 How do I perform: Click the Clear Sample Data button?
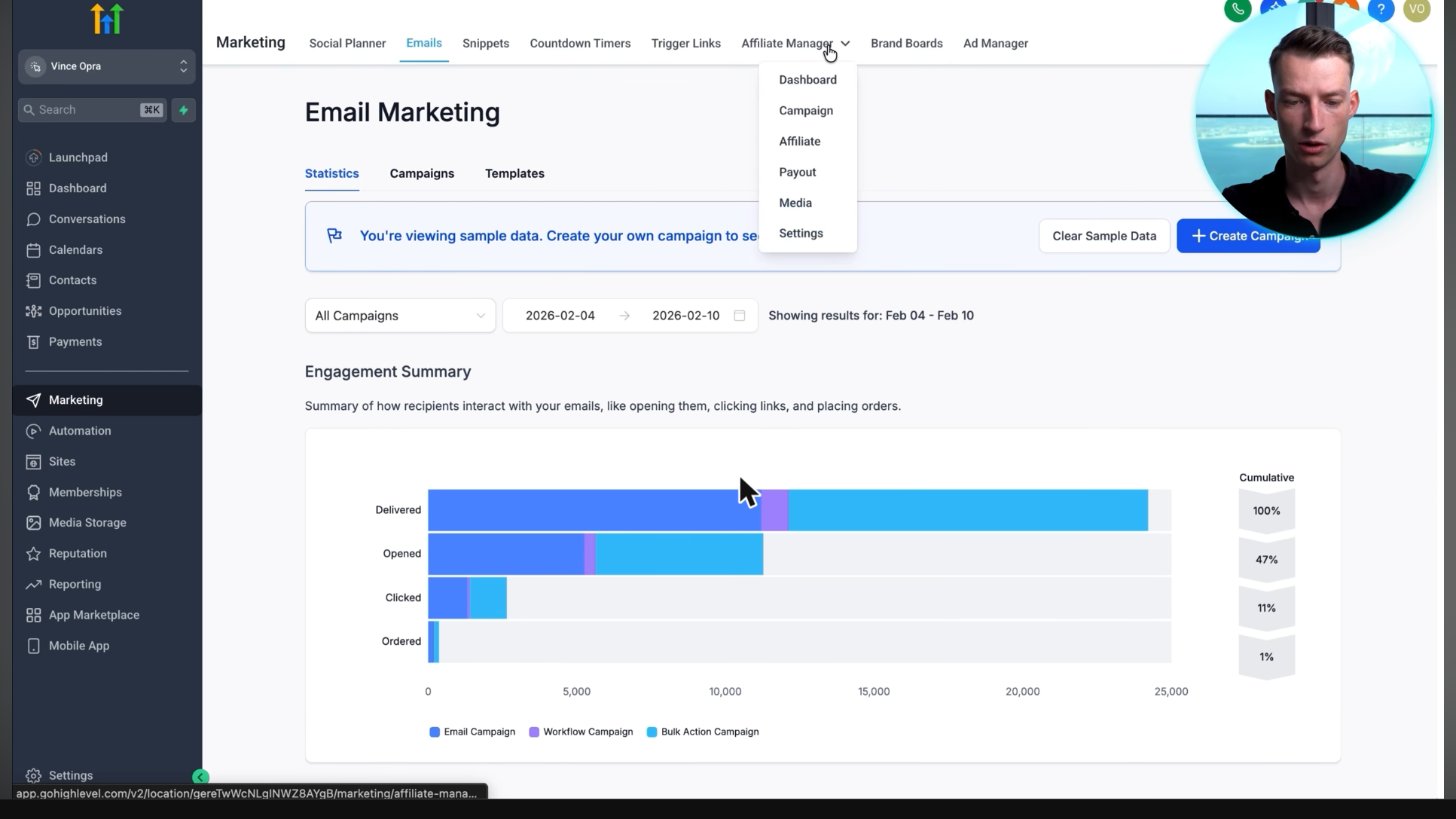[x=1104, y=237]
